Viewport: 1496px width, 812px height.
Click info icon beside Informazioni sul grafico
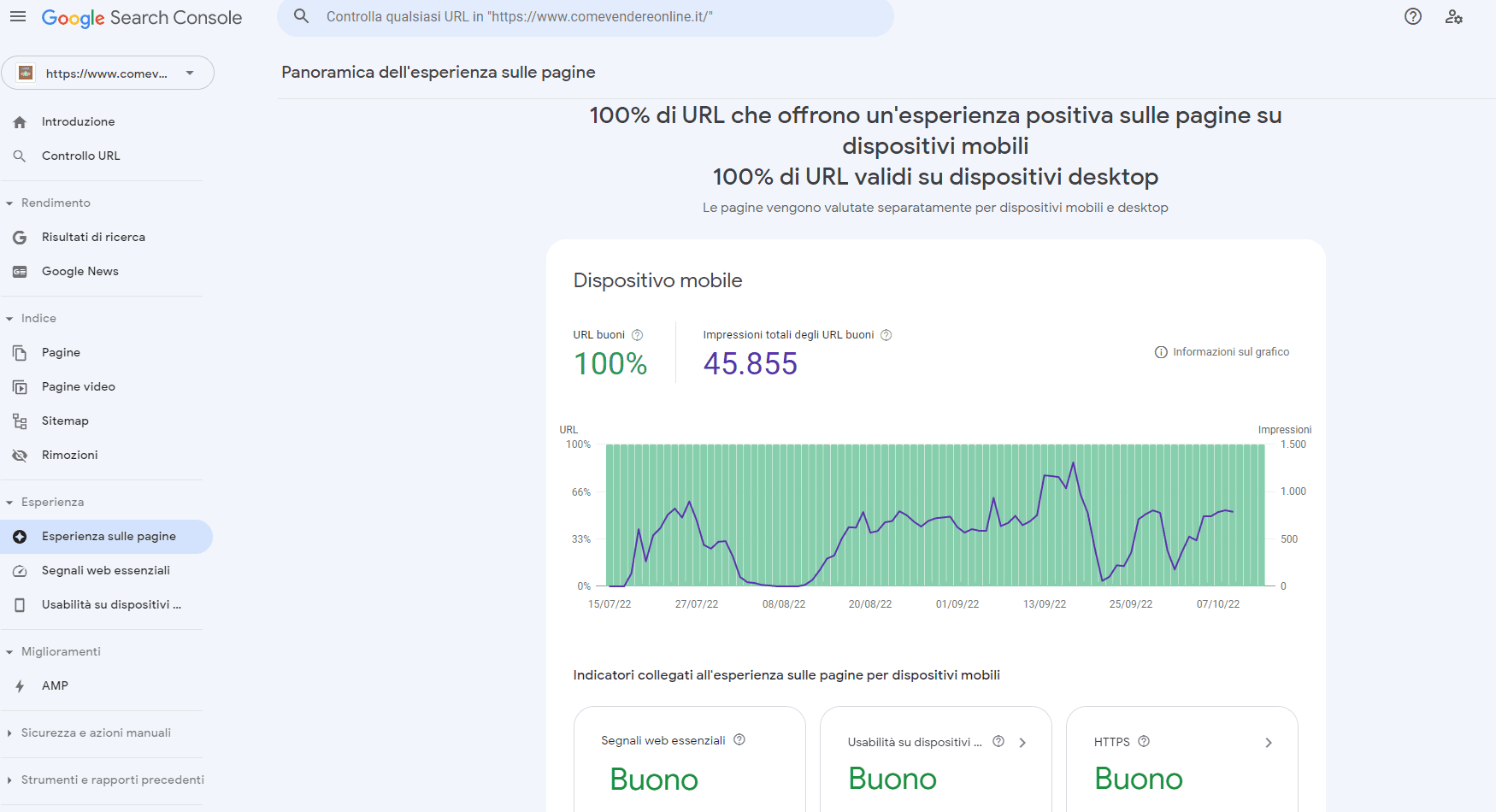1161,352
